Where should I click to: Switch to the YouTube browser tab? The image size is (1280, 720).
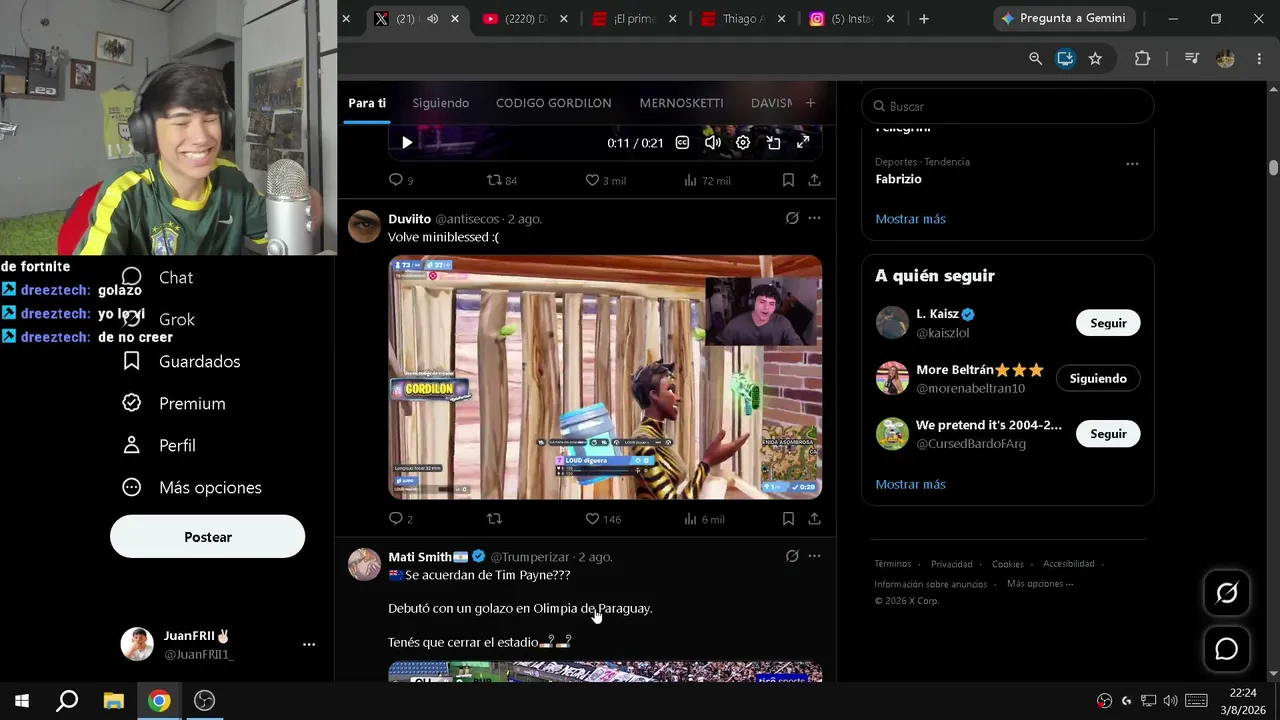click(x=525, y=19)
